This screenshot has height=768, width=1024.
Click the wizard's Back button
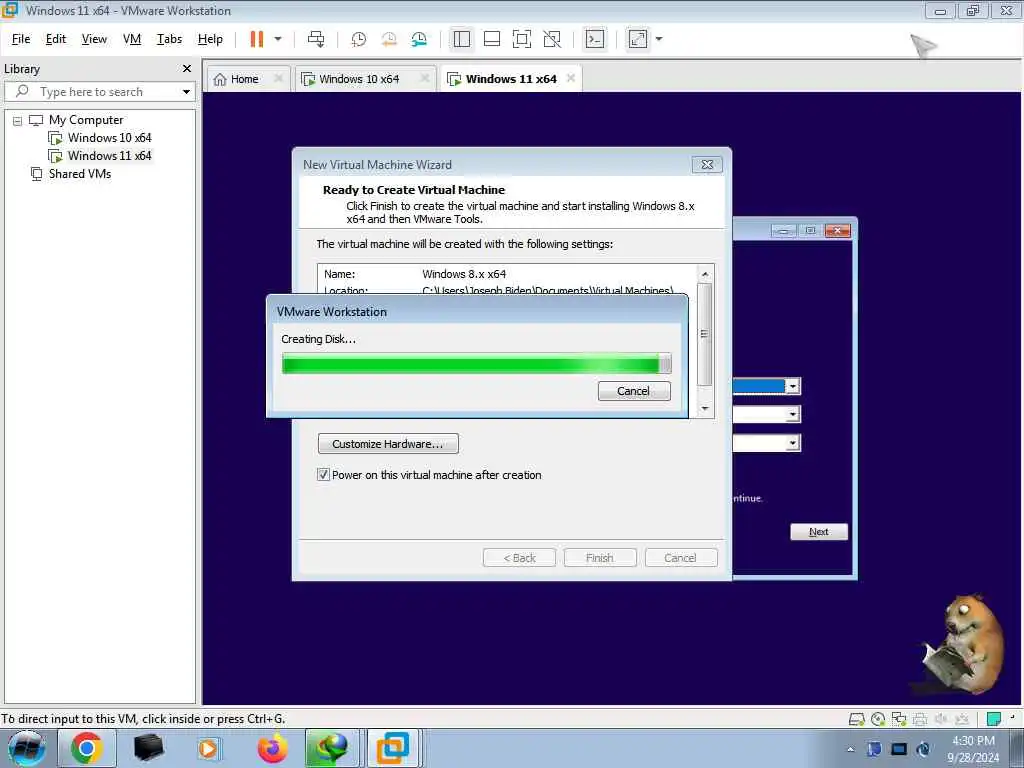(519, 558)
